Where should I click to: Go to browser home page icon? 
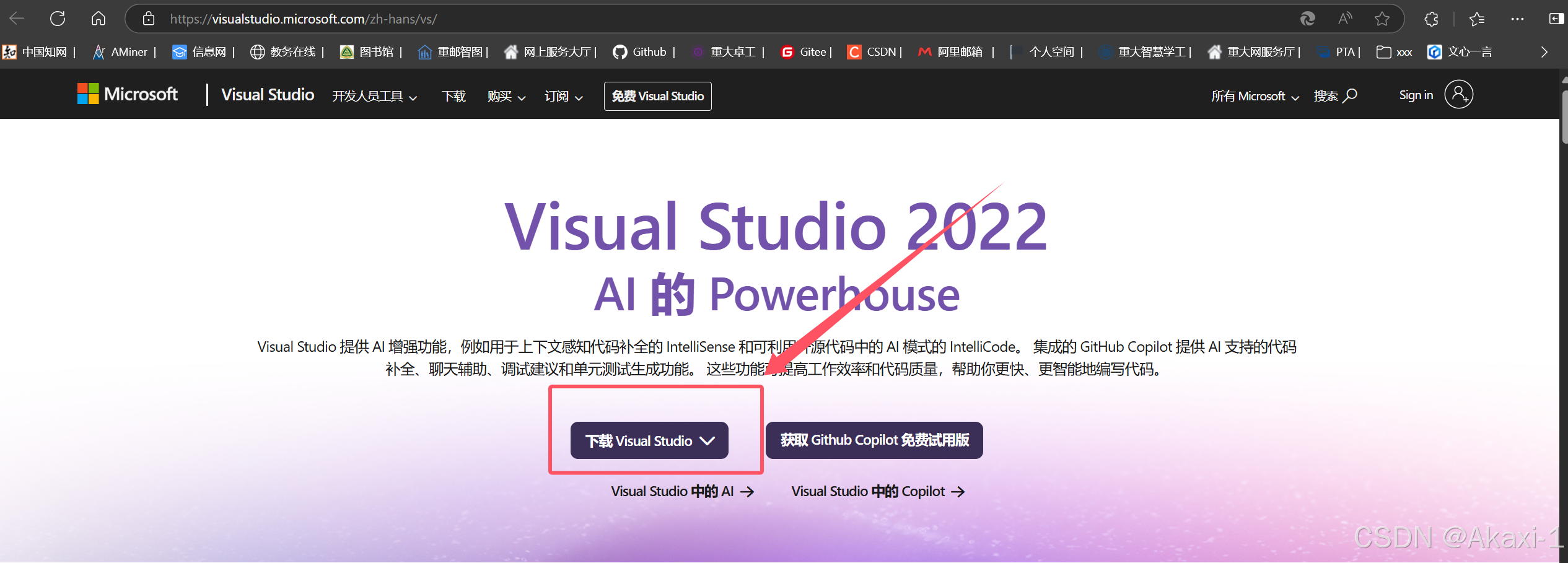tap(98, 19)
